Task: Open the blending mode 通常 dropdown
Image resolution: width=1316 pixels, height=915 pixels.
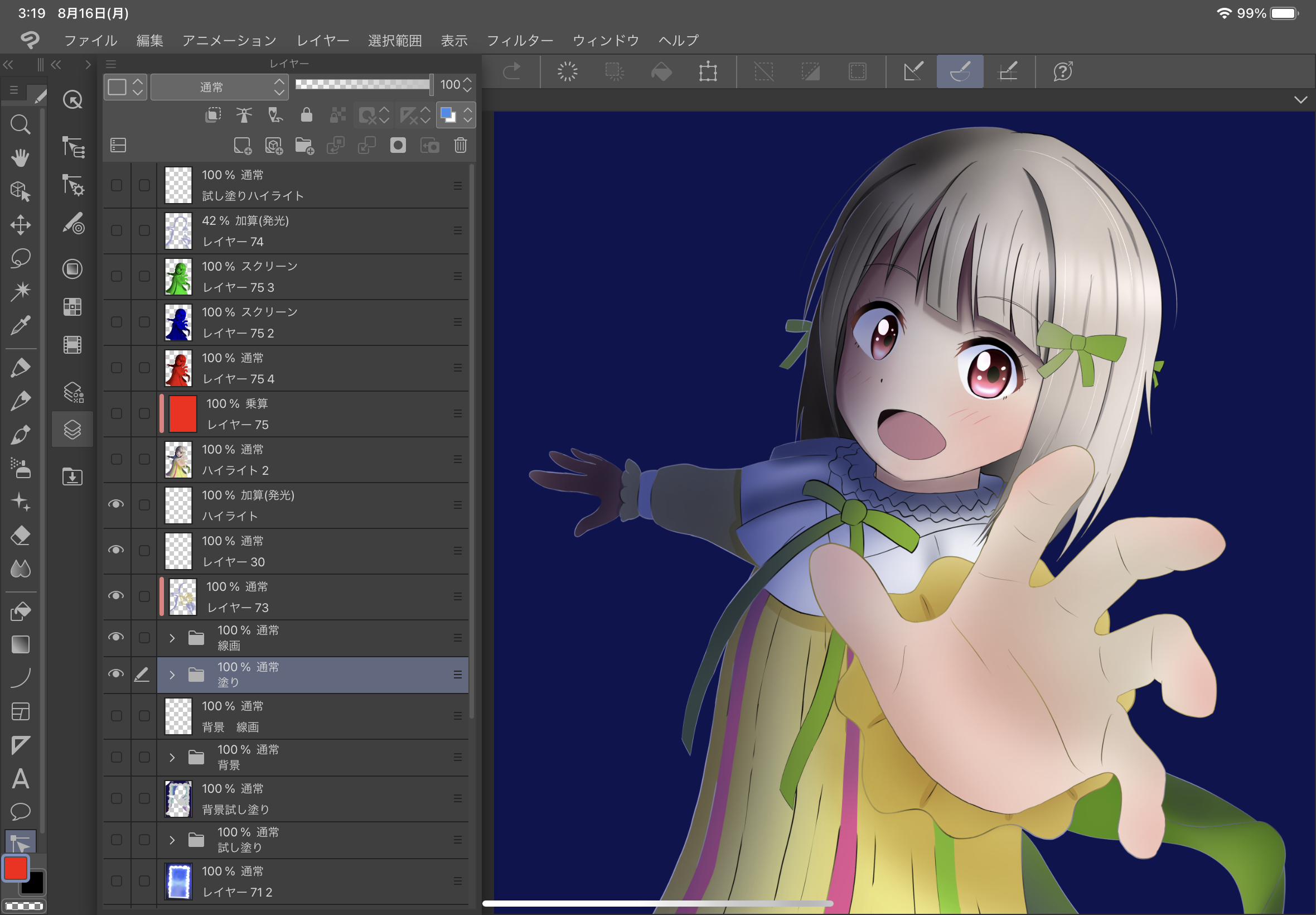Action: click(220, 87)
